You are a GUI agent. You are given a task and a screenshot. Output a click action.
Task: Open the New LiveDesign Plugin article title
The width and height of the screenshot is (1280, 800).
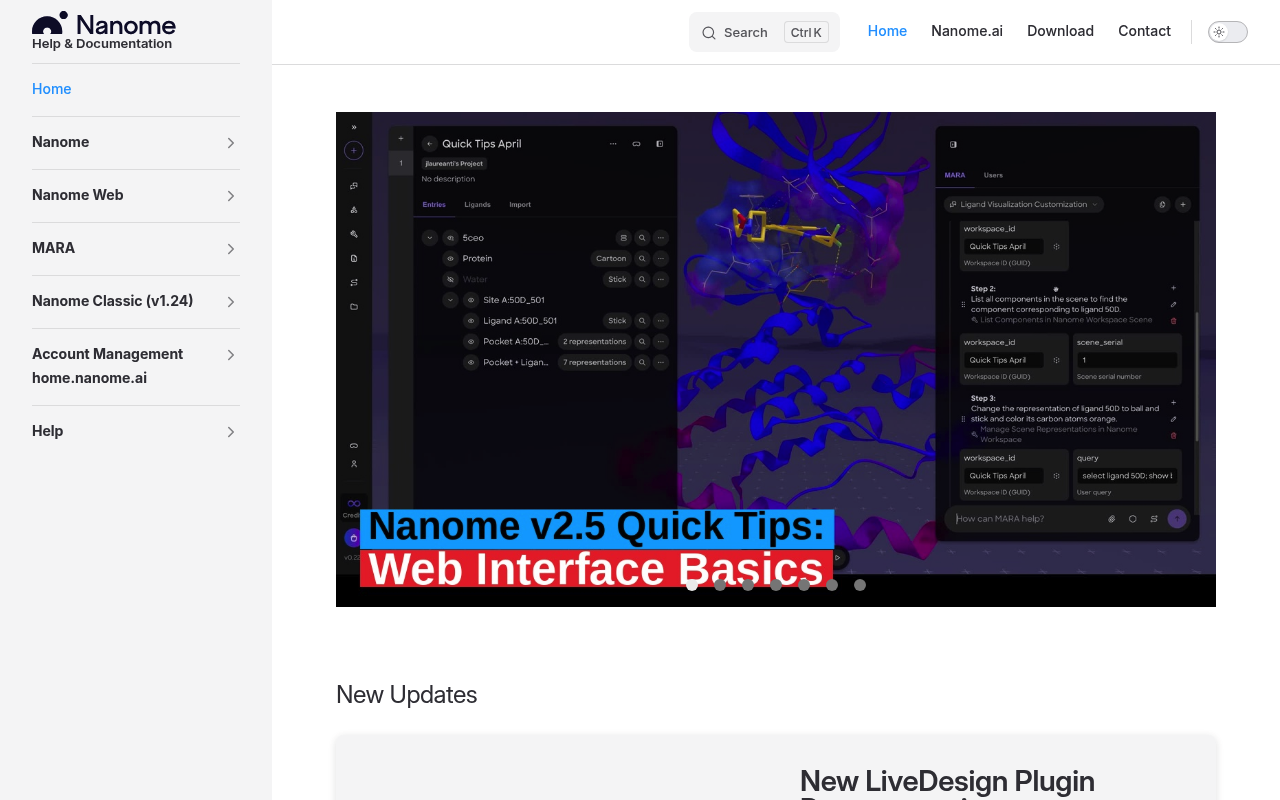point(947,782)
